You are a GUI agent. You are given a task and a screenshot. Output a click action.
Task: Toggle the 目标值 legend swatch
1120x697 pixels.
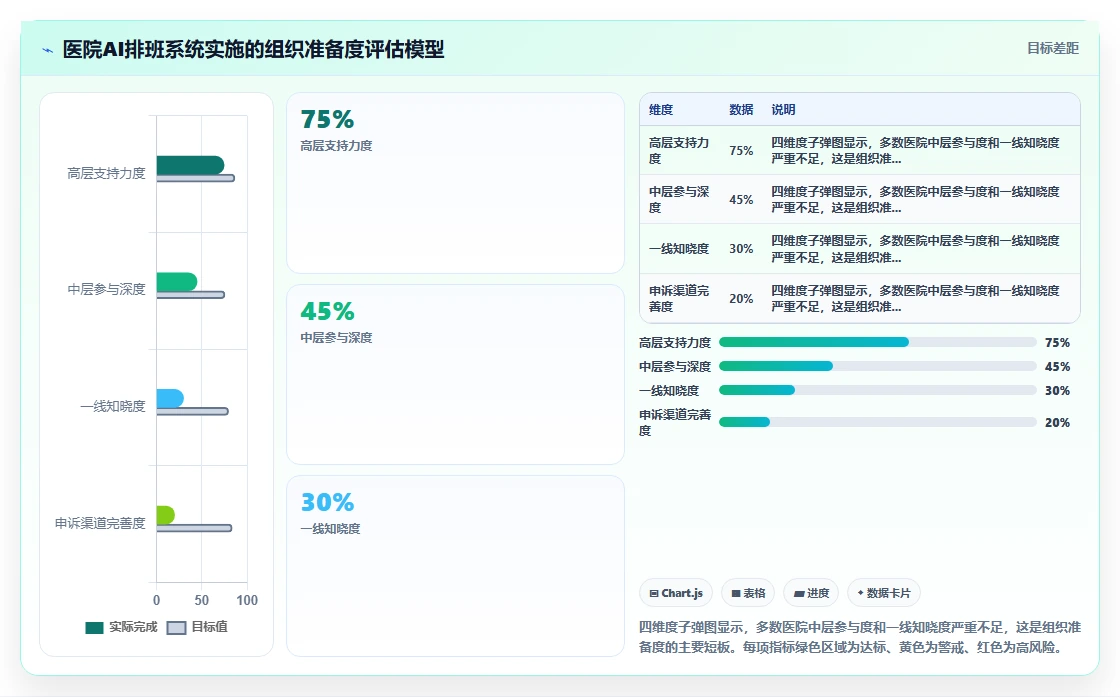pos(176,627)
